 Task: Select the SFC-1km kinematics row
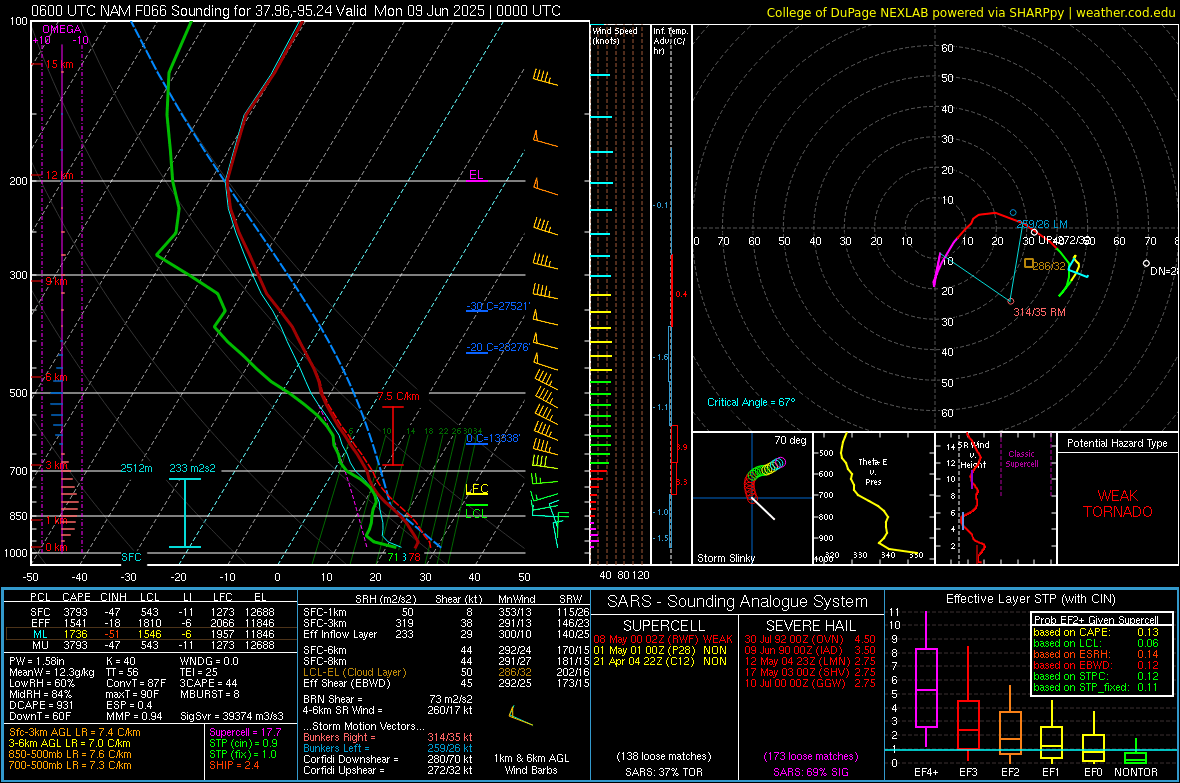(x=446, y=612)
